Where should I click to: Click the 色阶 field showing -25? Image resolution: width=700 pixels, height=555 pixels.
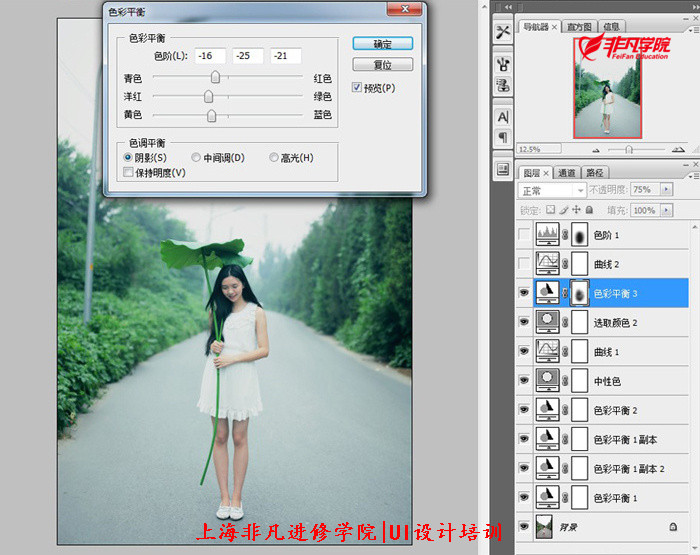click(248, 56)
